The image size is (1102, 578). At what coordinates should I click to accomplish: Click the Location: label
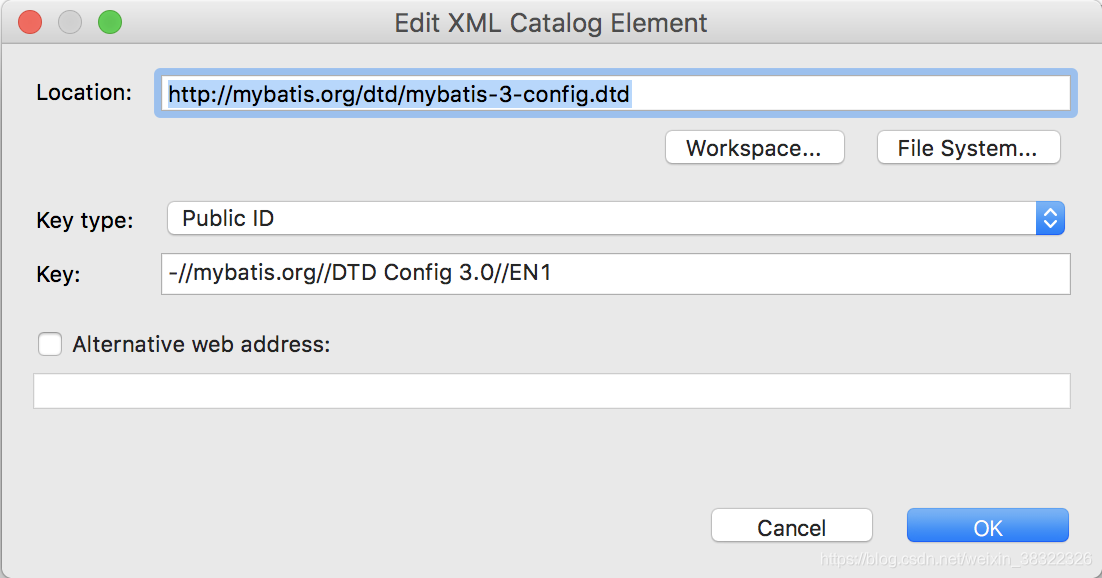[84, 93]
